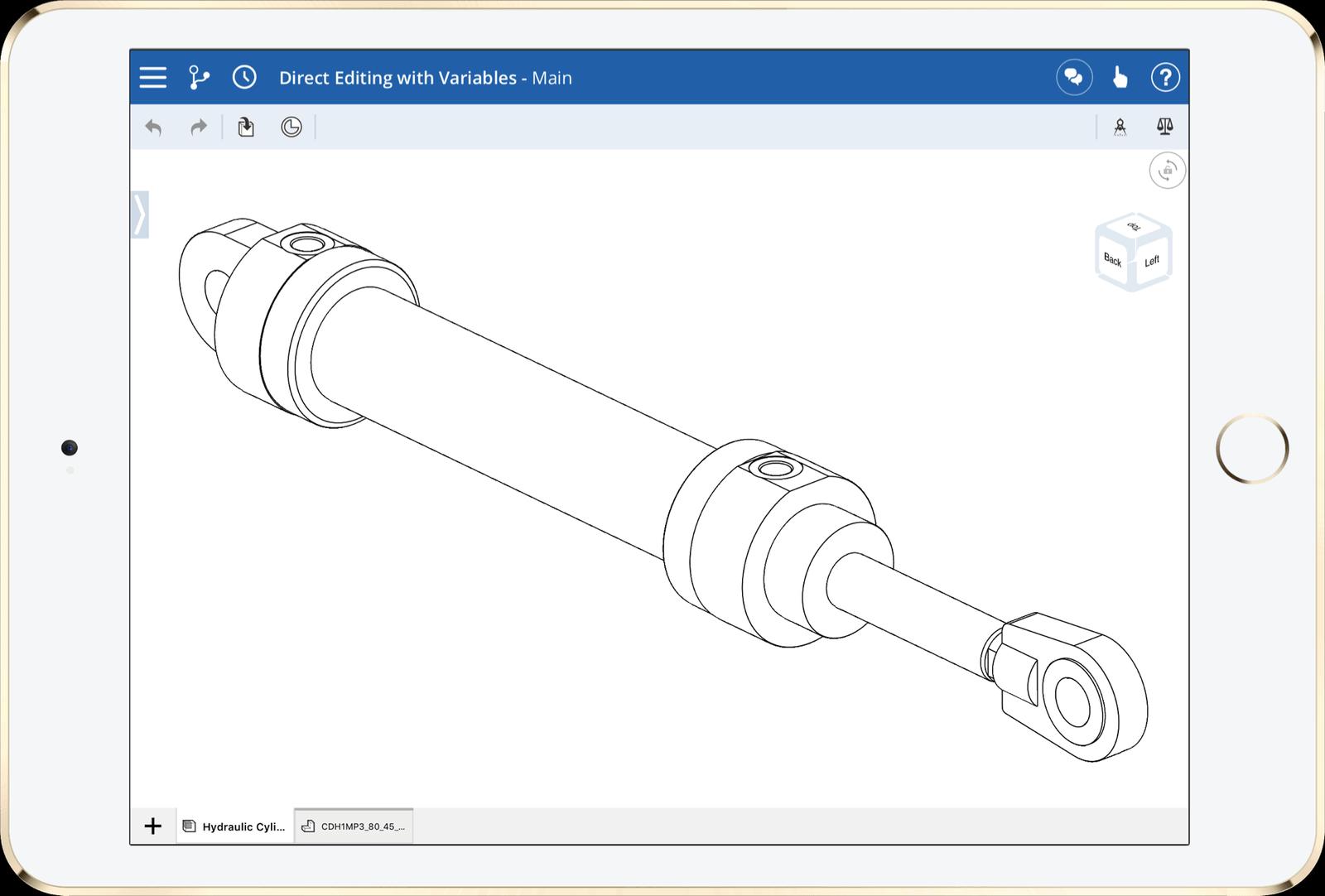1325x896 pixels.
Task: Open mass properties scale tool
Action: pos(1164,127)
